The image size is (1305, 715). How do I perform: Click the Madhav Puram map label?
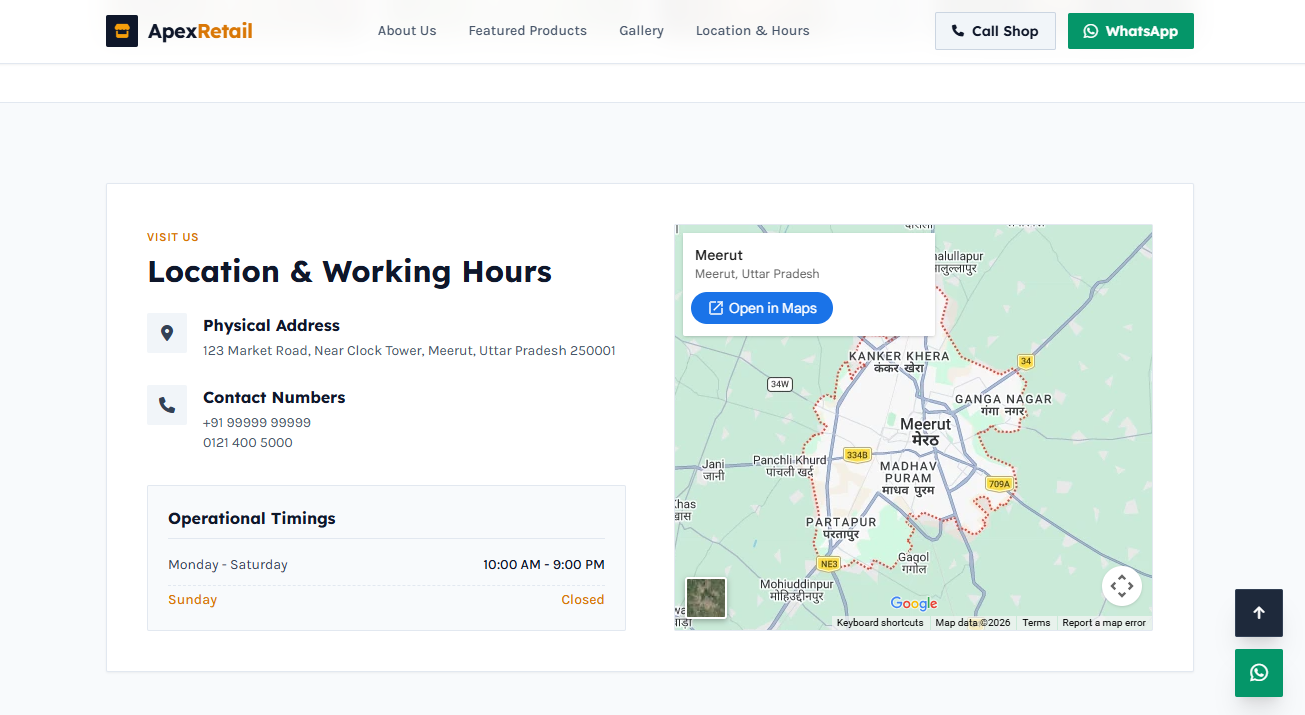908,478
